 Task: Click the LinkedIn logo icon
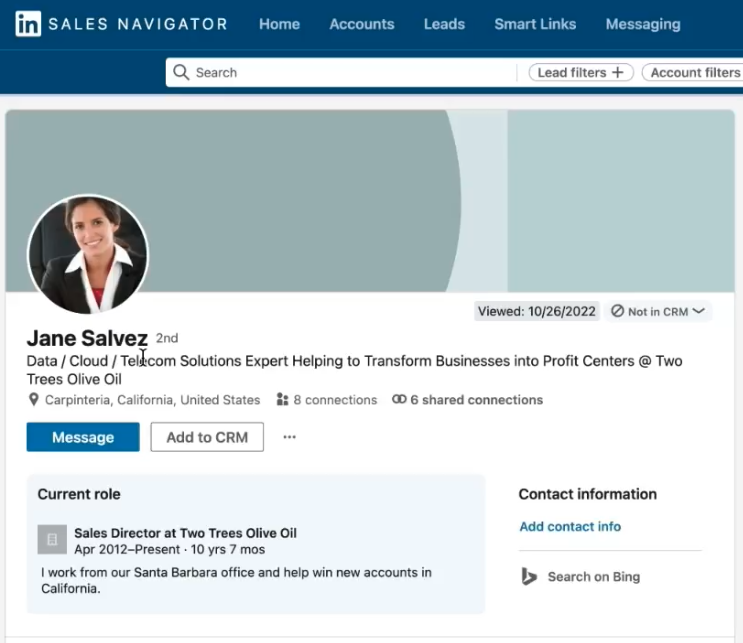pos(28,24)
